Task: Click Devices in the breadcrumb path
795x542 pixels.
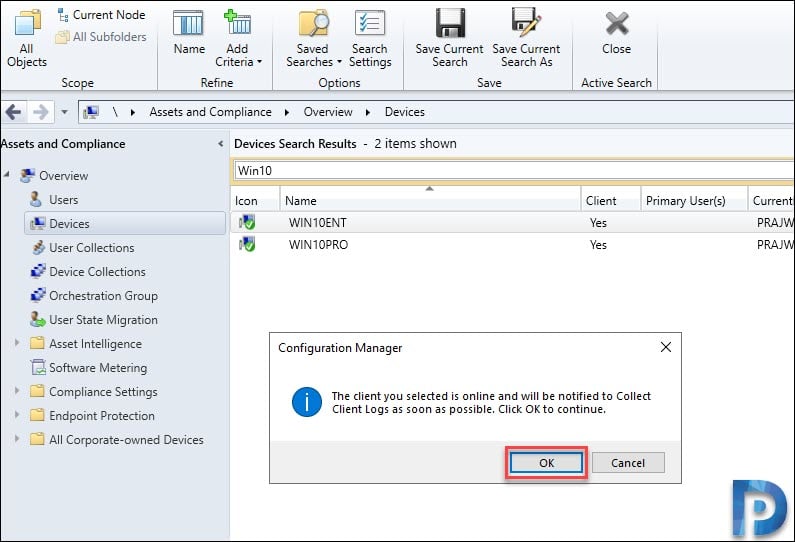Action: (405, 112)
